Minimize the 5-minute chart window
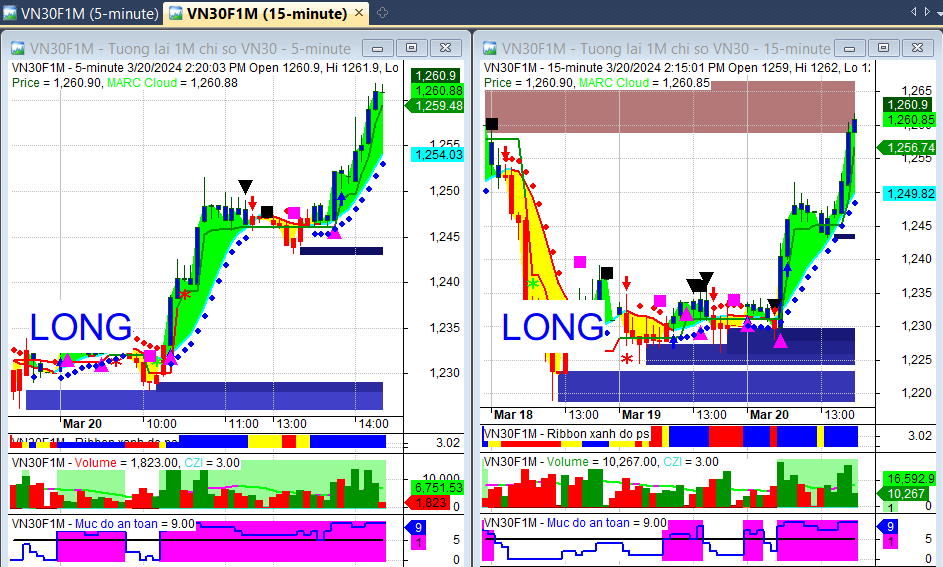 coord(378,48)
